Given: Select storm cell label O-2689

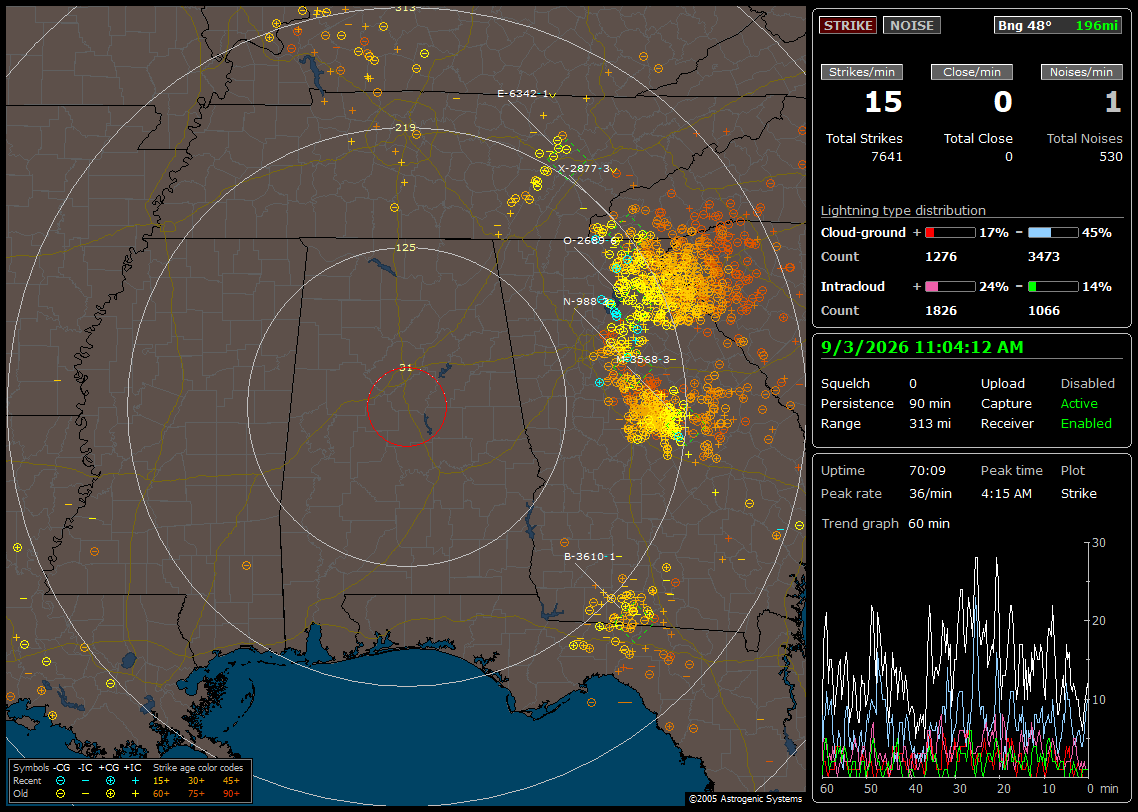Looking at the screenshot, I should [x=584, y=240].
